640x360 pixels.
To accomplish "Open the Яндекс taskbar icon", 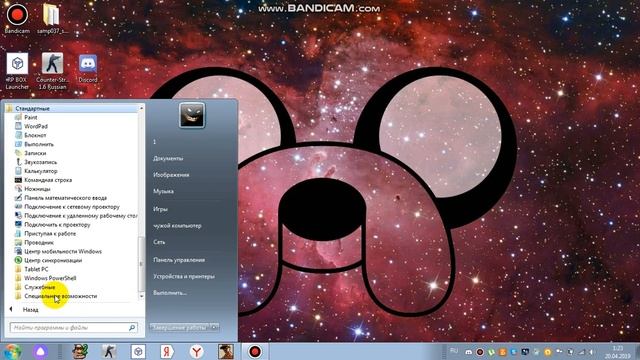I will click(x=167, y=351).
